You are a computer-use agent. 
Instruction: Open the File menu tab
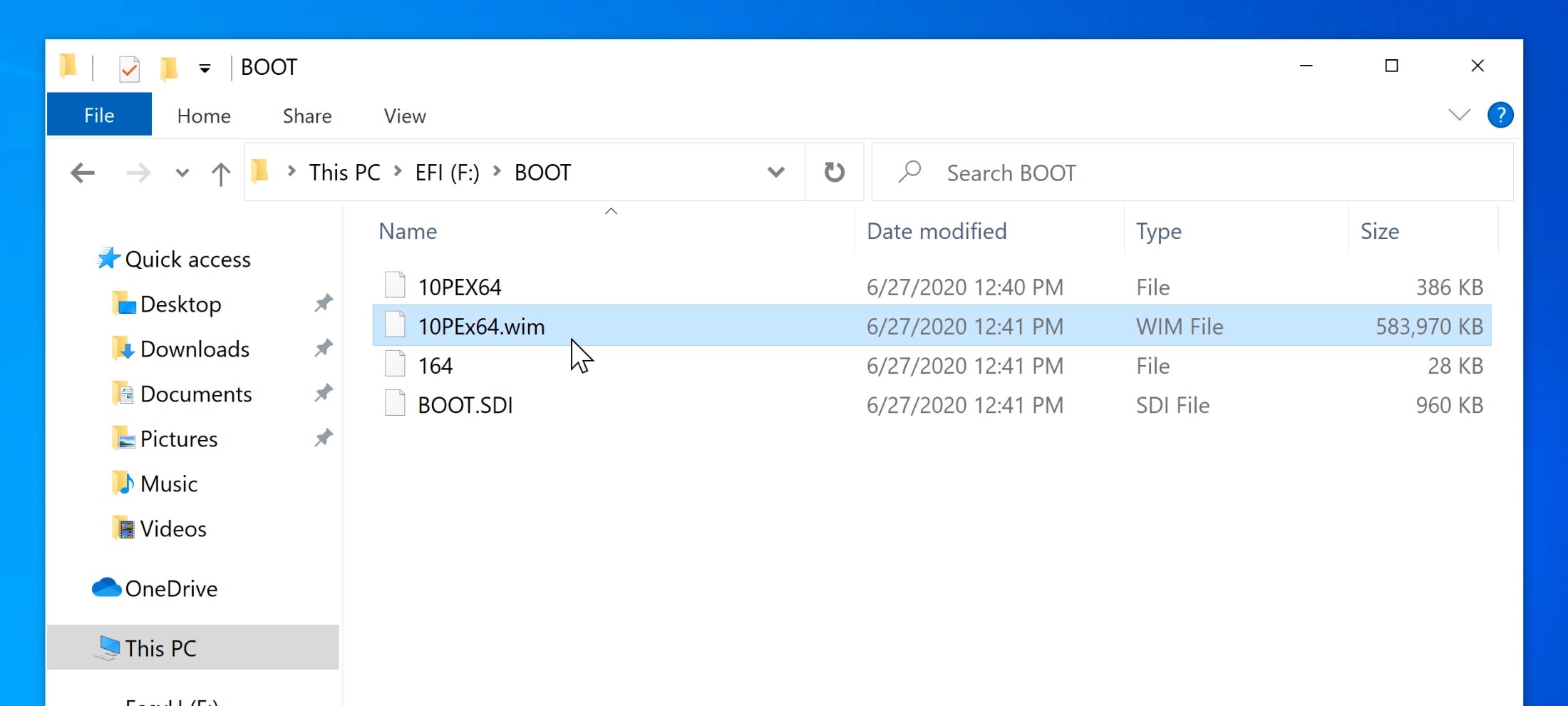pos(99,115)
